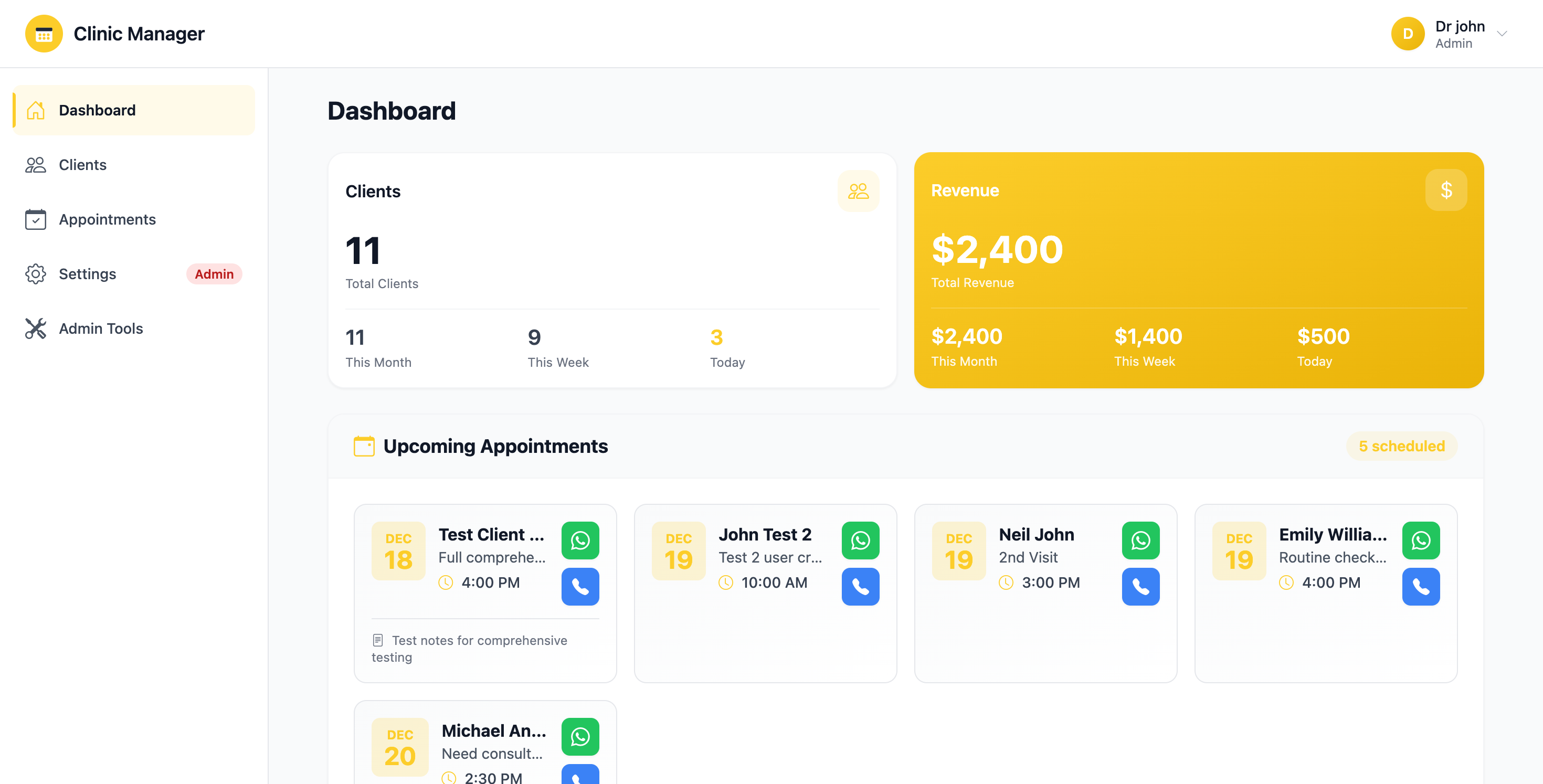The height and width of the screenshot is (784, 1543).
Task: Click the 5 scheduled badge
Action: [x=1402, y=446]
